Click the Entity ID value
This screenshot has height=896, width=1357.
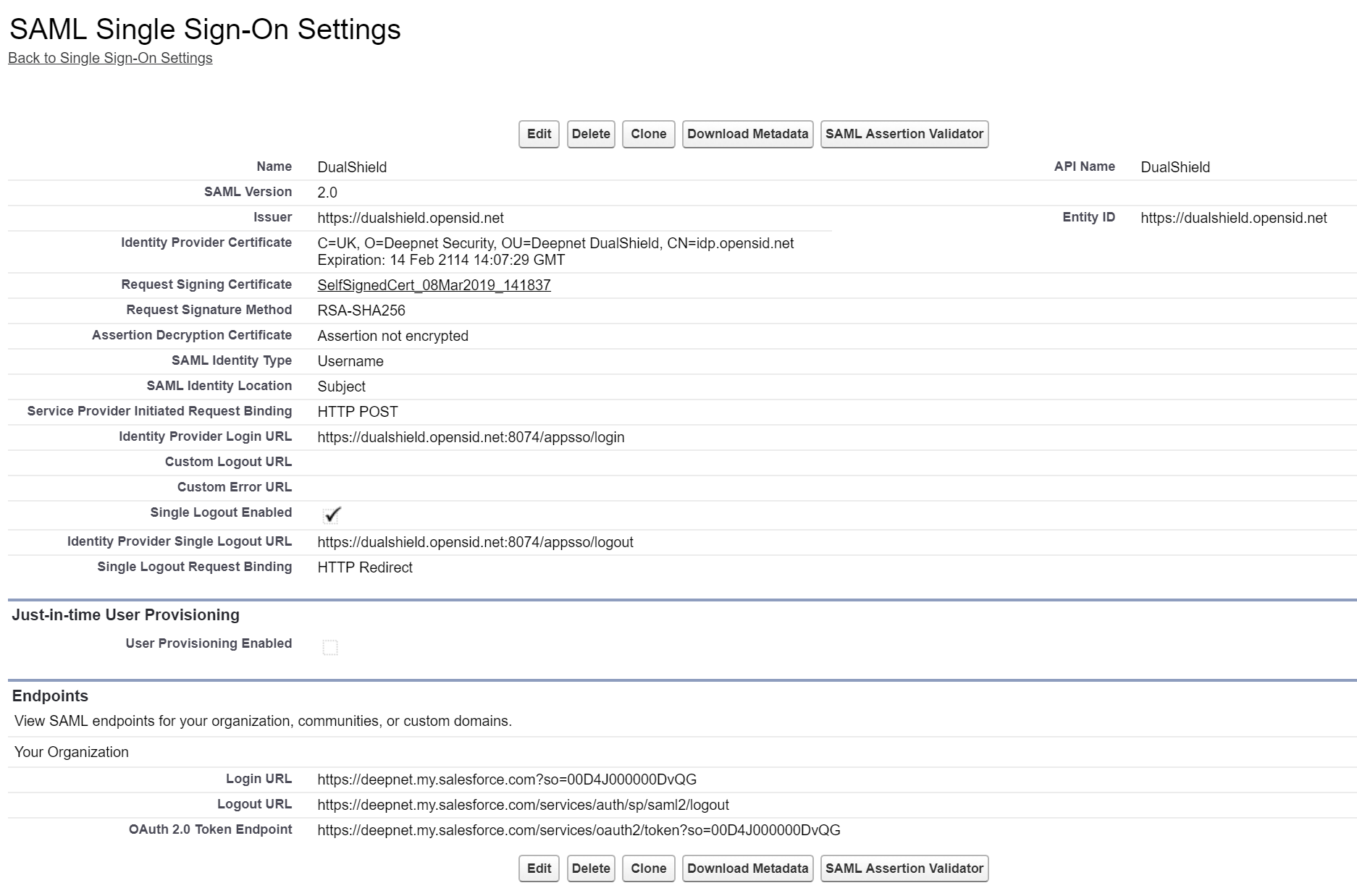(x=1233, y=218)
